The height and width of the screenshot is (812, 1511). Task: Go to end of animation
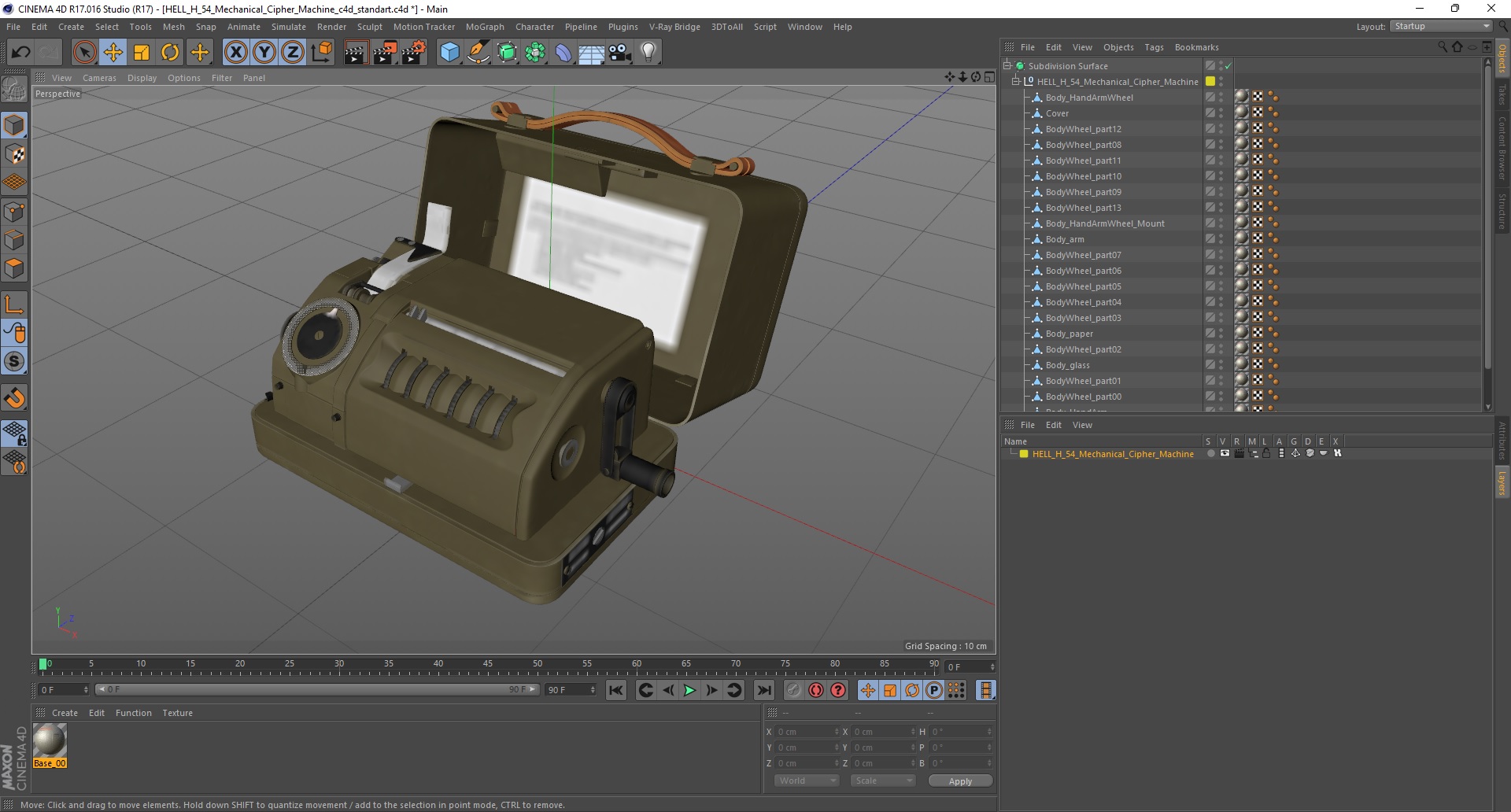pos(763,690)
